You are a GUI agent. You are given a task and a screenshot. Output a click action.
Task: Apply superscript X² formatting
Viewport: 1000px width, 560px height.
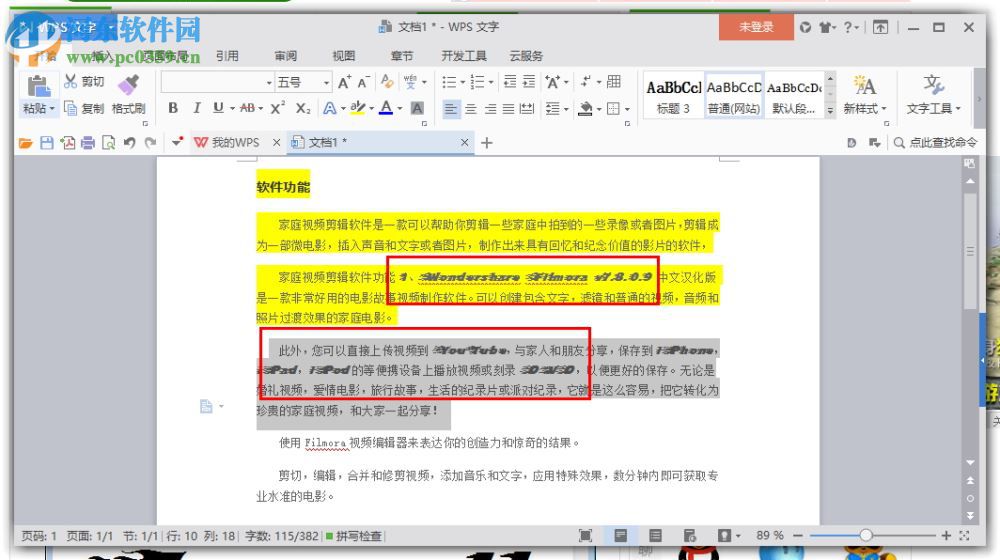pos(277,108)
